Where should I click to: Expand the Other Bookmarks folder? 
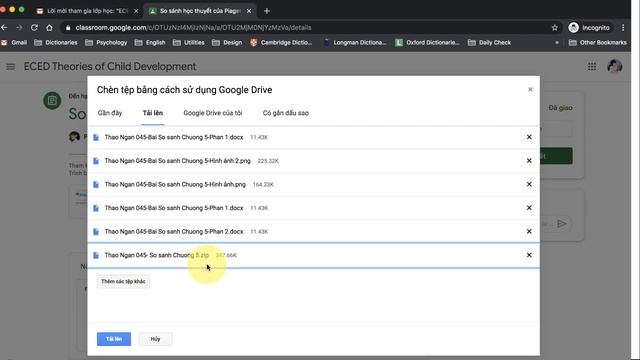(x=598, y=42)
